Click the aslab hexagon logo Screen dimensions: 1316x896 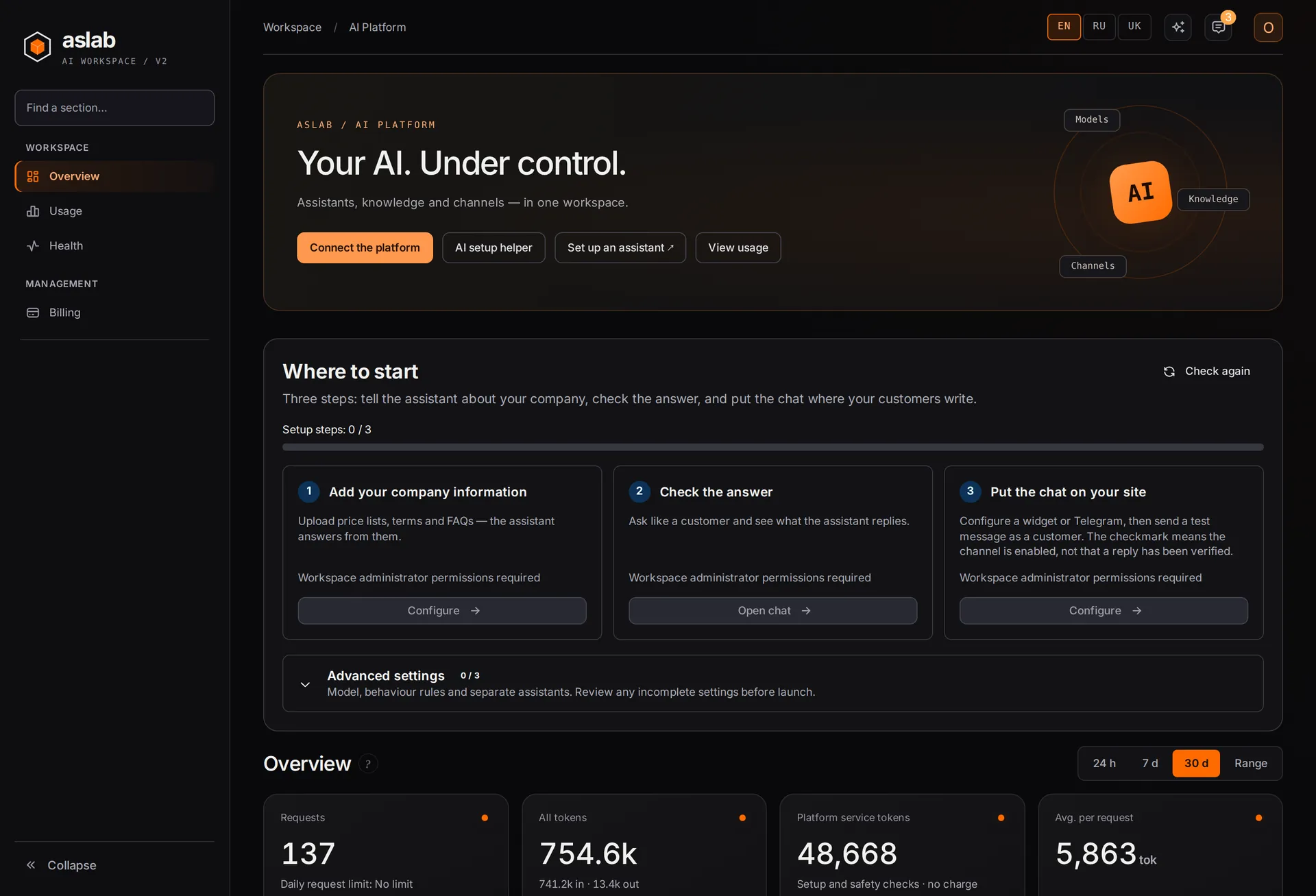tap(37, 47)
